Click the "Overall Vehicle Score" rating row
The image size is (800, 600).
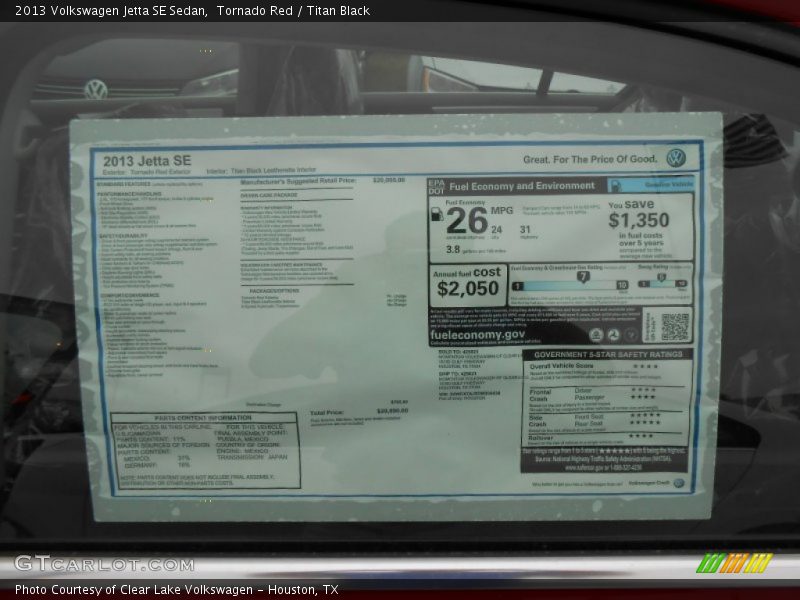[594, 366]
